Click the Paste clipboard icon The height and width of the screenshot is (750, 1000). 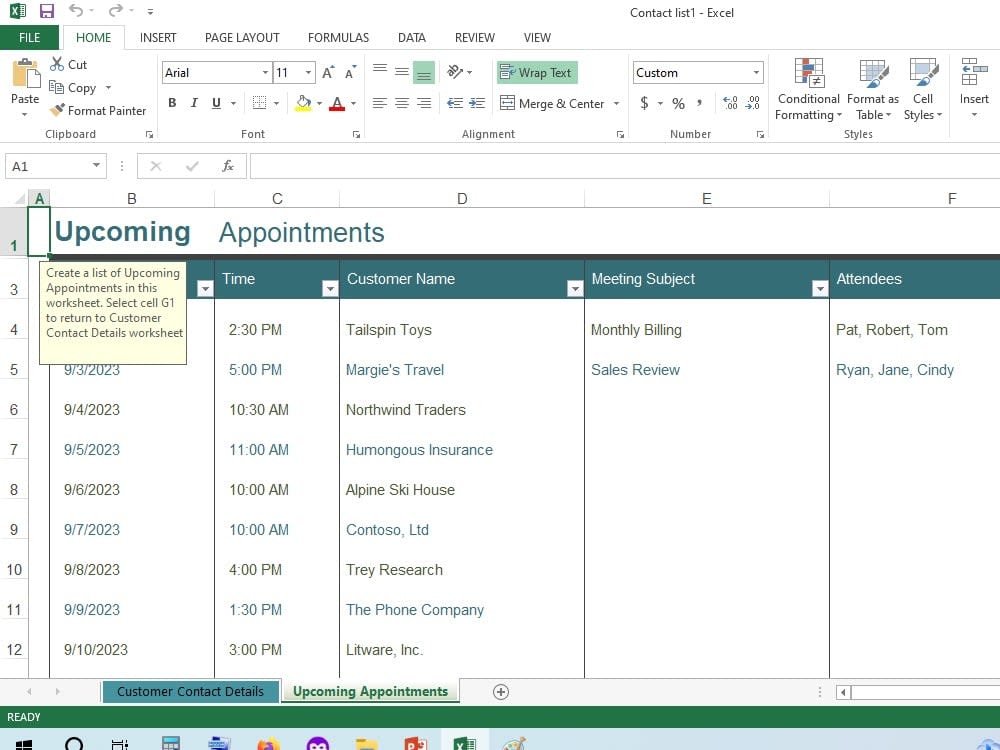tap(26, 74)
